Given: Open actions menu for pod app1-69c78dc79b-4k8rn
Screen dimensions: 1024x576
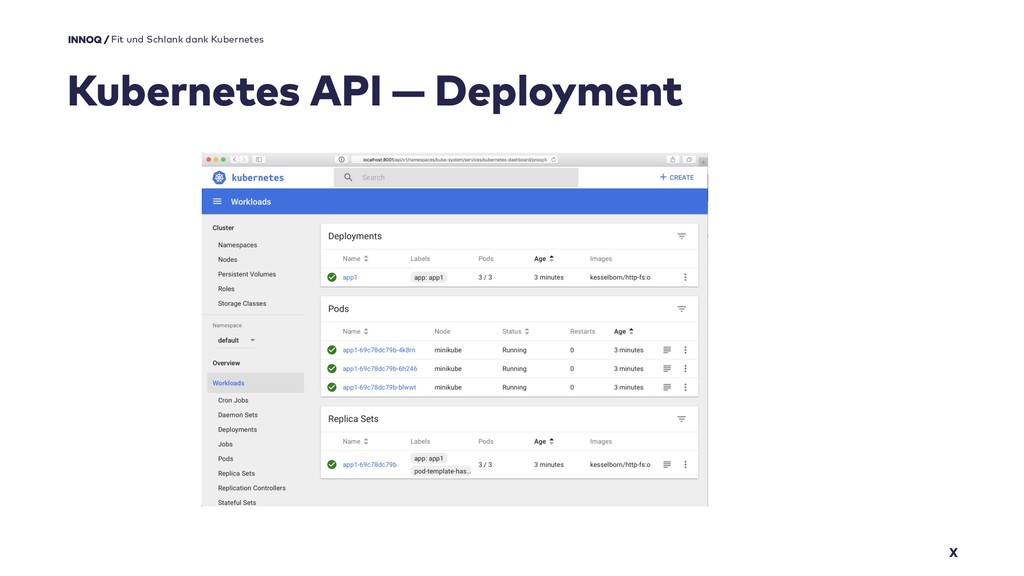Looking at the screenshot, I should tap(685, 350).
